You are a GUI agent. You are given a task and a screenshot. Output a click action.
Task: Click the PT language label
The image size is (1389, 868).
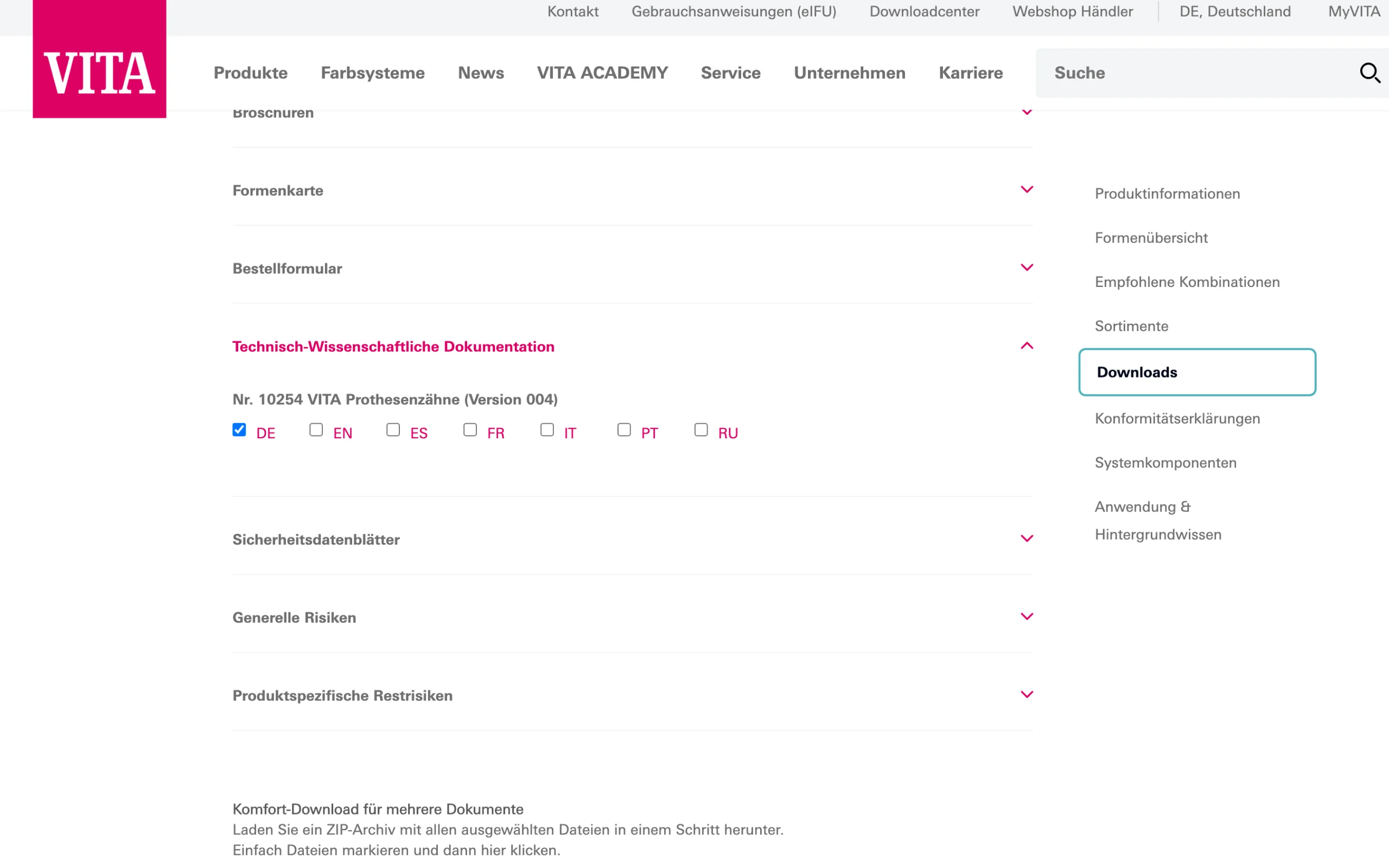click(649, 433)
